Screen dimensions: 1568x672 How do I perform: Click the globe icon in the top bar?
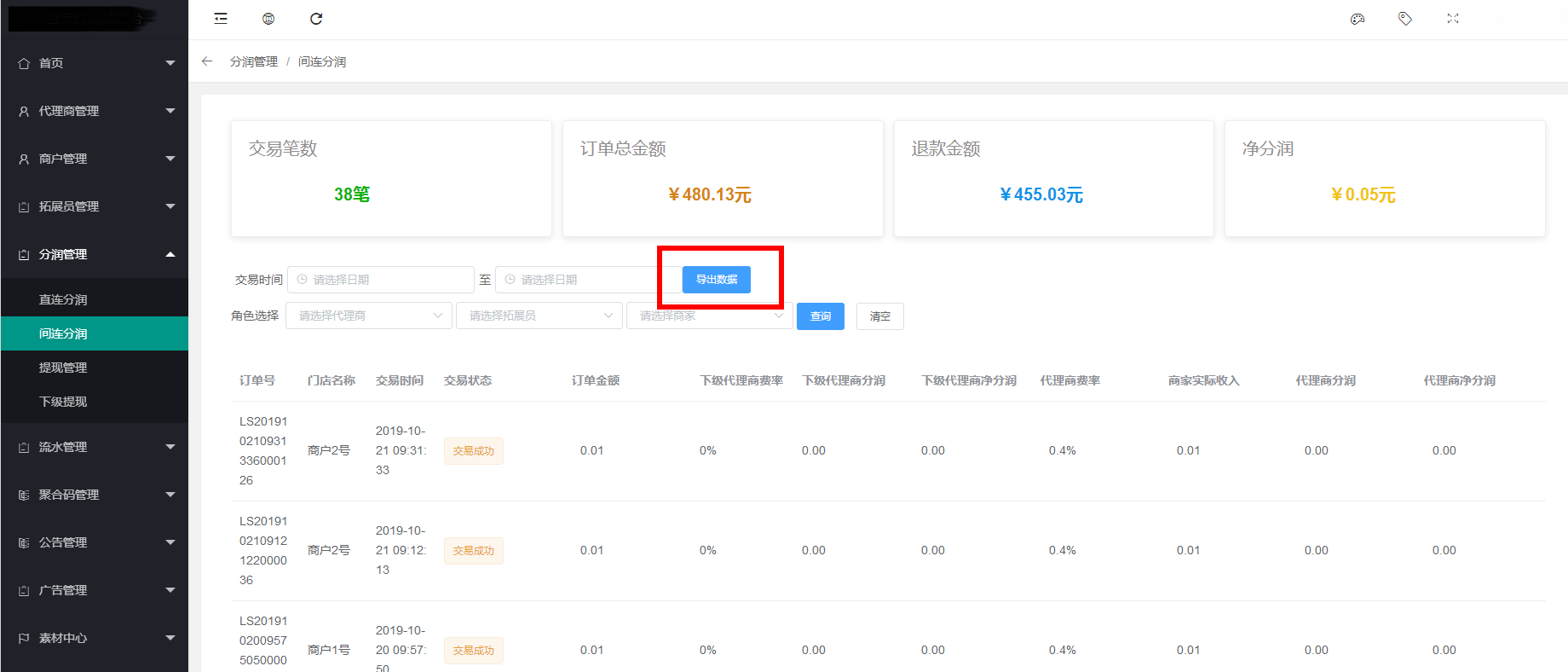(x=268, y=19)
